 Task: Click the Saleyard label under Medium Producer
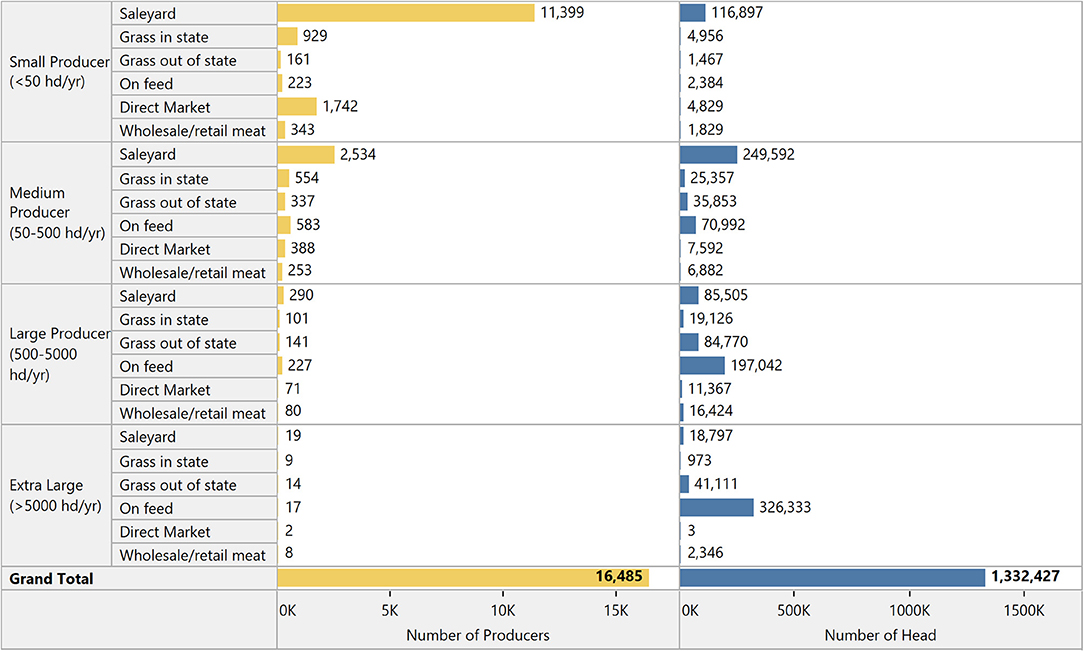(x=147, y=155)
